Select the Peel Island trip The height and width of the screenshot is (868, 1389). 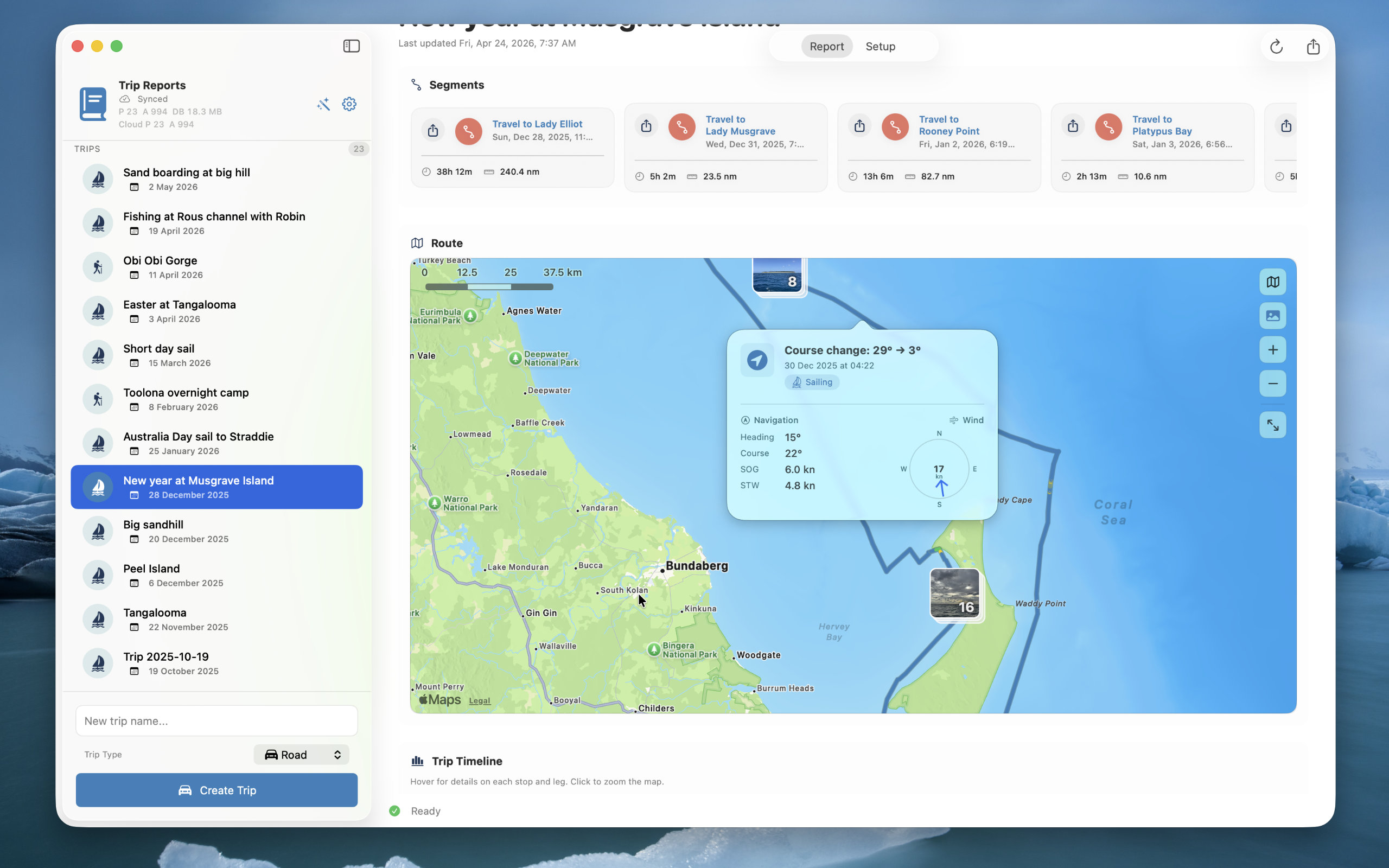click(x=216, y=575)
